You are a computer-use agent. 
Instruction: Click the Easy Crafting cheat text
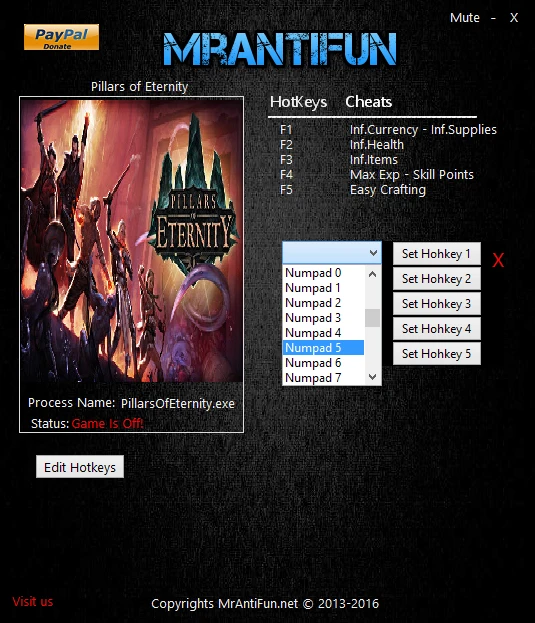388,190
